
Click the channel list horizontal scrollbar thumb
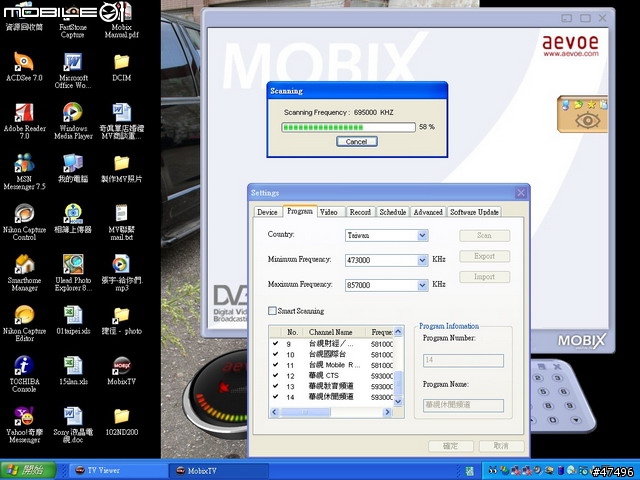(305, 412)
